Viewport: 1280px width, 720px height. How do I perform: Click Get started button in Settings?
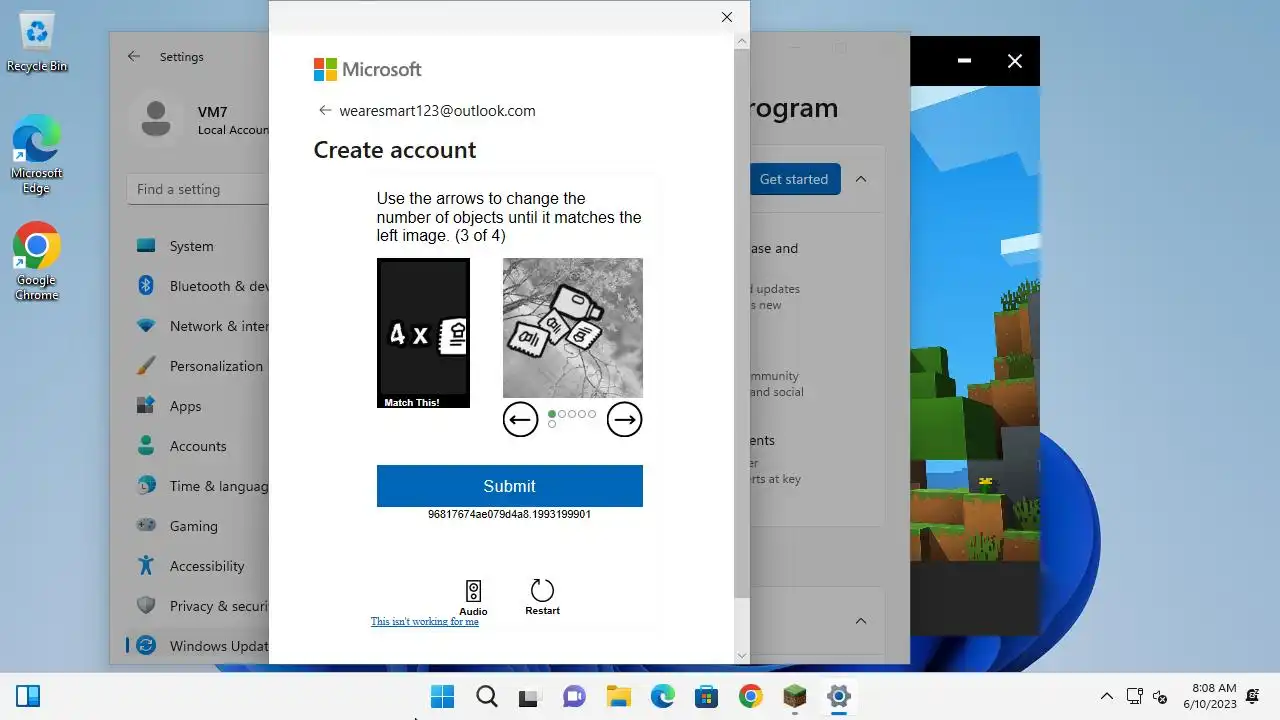794,179
